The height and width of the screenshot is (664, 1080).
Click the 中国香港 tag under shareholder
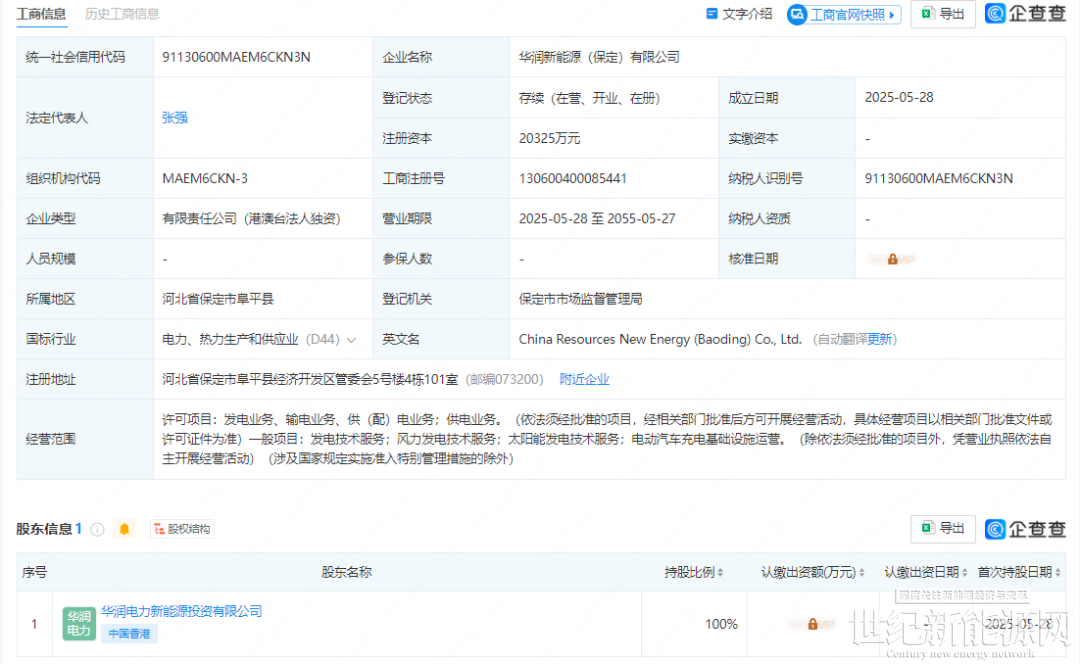coord(129,634)
